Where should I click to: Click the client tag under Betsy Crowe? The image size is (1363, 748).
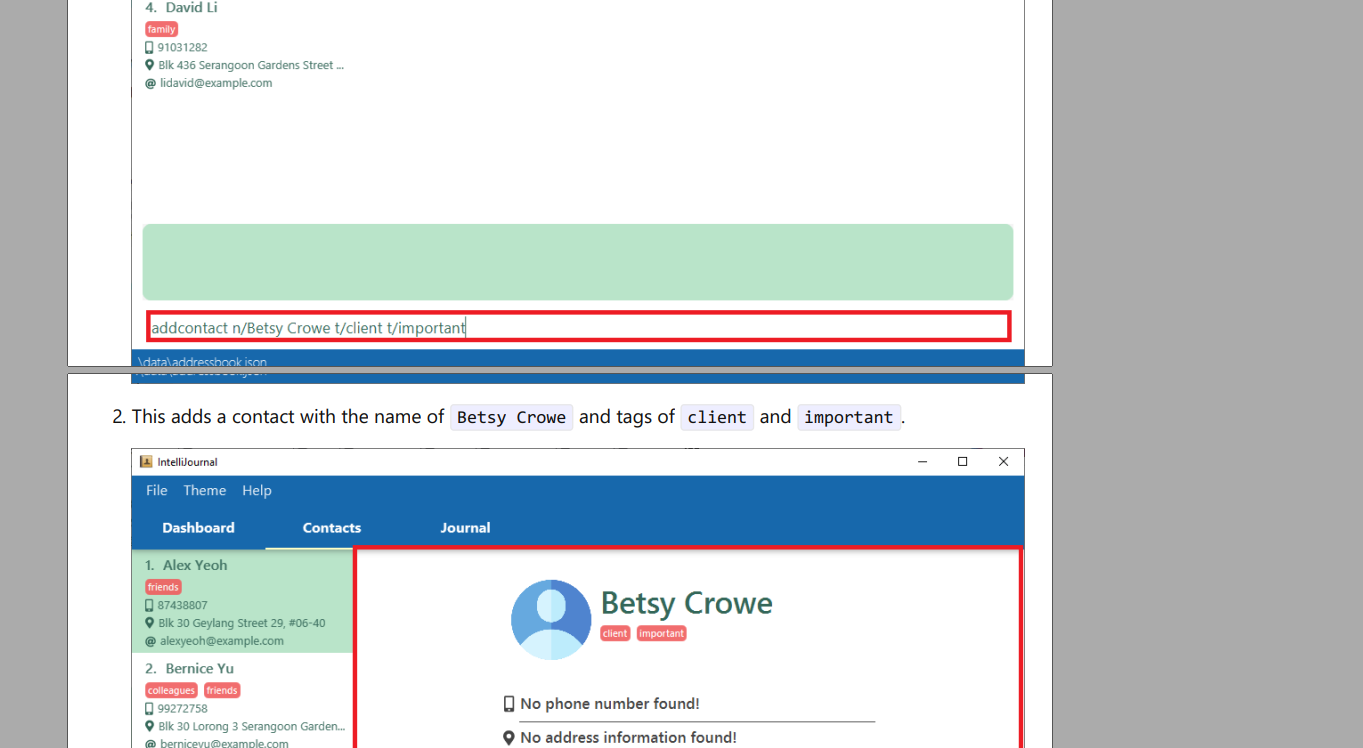coord(615,633)
